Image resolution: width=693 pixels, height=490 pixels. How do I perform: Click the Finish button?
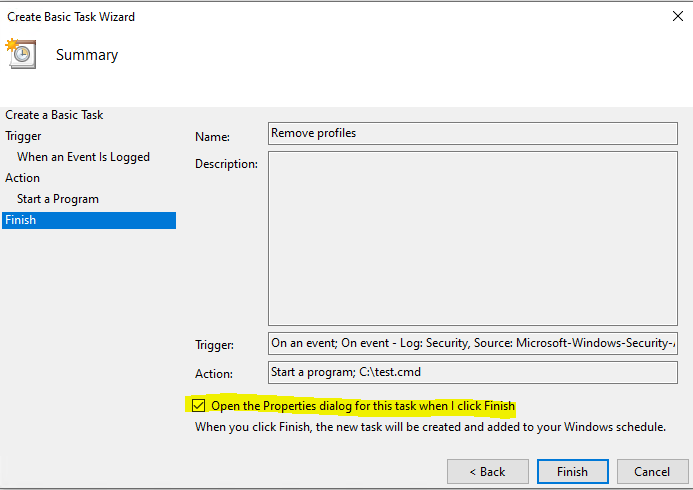tap(572, 471)
